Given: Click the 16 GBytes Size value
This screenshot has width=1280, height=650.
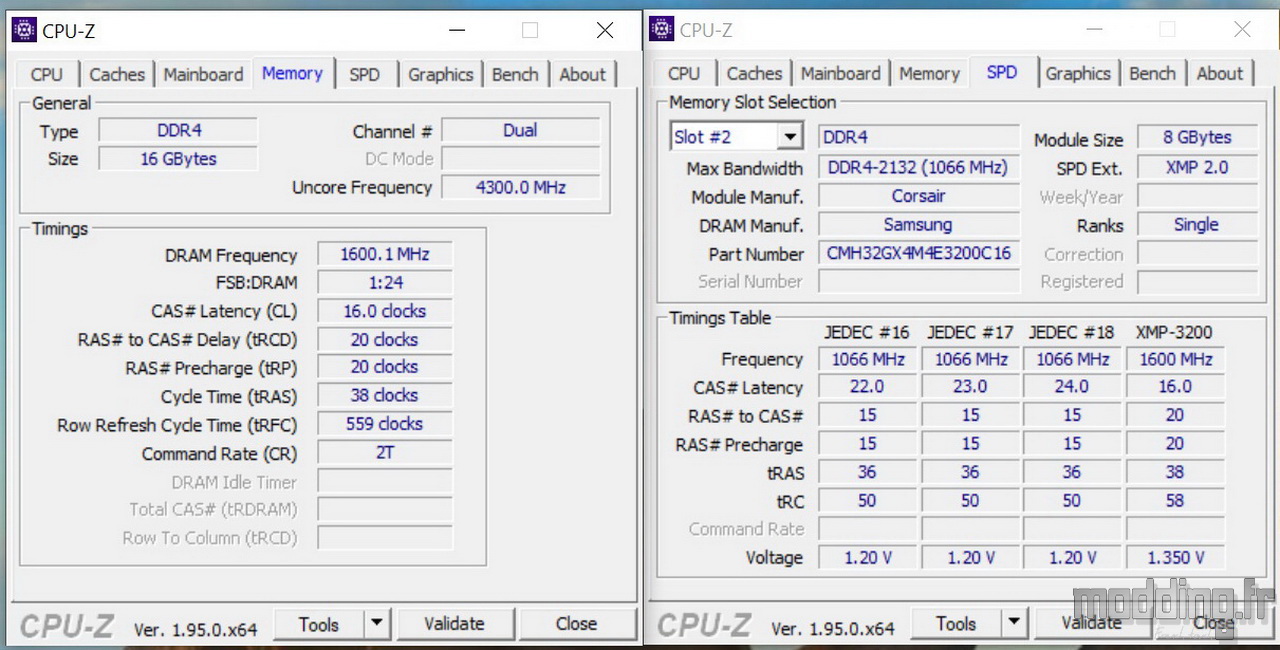Looking at the screenshot, I should pos(179,159).
